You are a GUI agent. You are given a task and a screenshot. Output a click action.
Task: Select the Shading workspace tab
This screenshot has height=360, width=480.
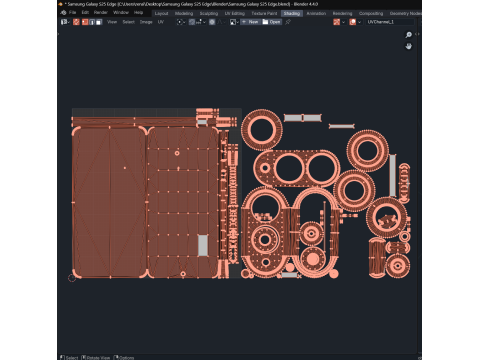click(292, 13)
